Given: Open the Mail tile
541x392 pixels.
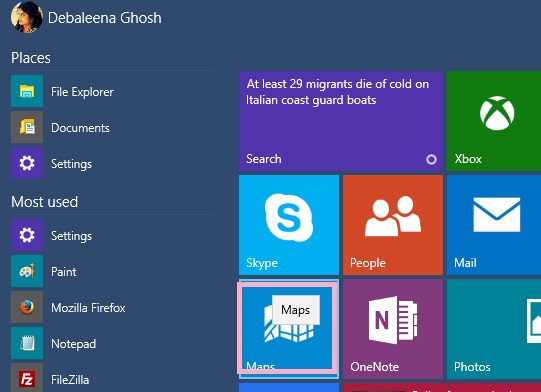Looking at the screenshot, I should [x=494, y=225].
